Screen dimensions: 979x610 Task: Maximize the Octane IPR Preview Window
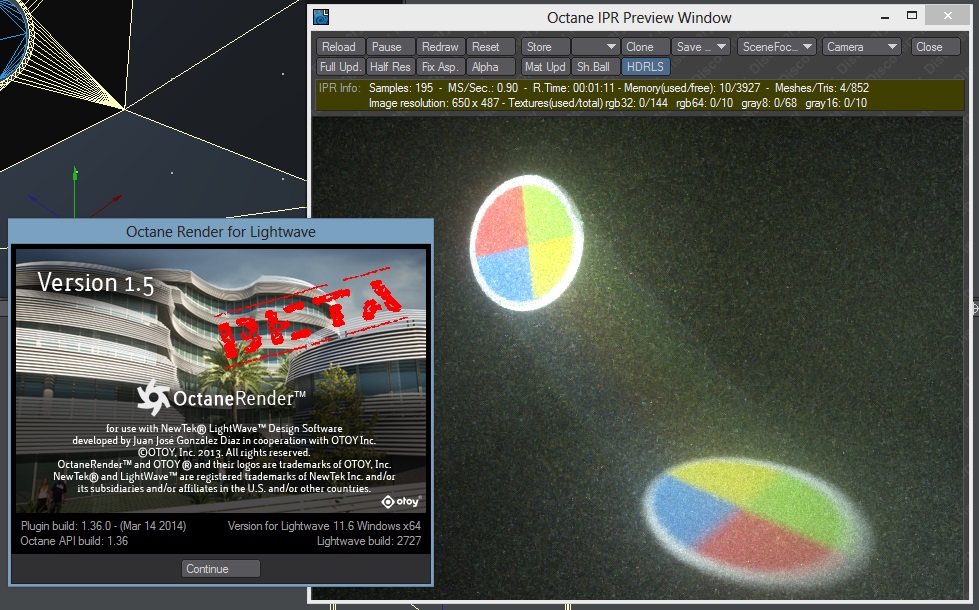[x=912, y=16]
